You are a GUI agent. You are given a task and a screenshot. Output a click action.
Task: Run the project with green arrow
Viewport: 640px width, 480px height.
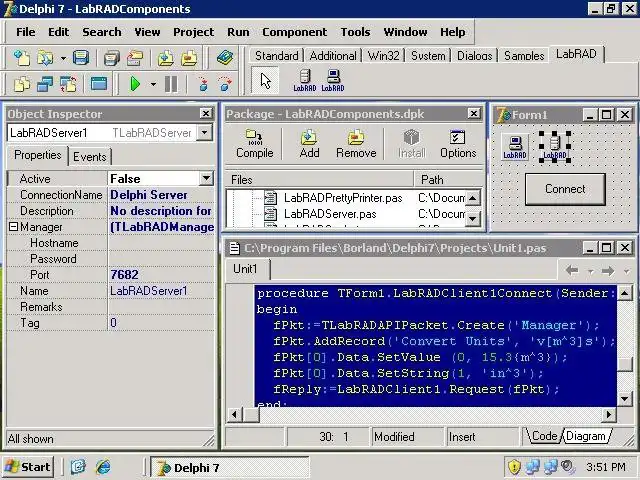[135, 84]
